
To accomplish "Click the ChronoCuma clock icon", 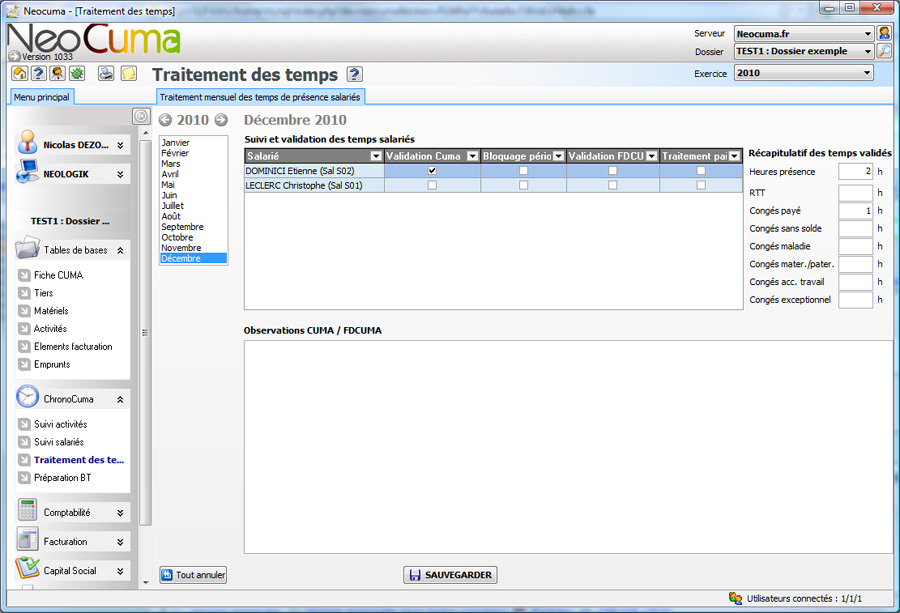I will (27, 397).
